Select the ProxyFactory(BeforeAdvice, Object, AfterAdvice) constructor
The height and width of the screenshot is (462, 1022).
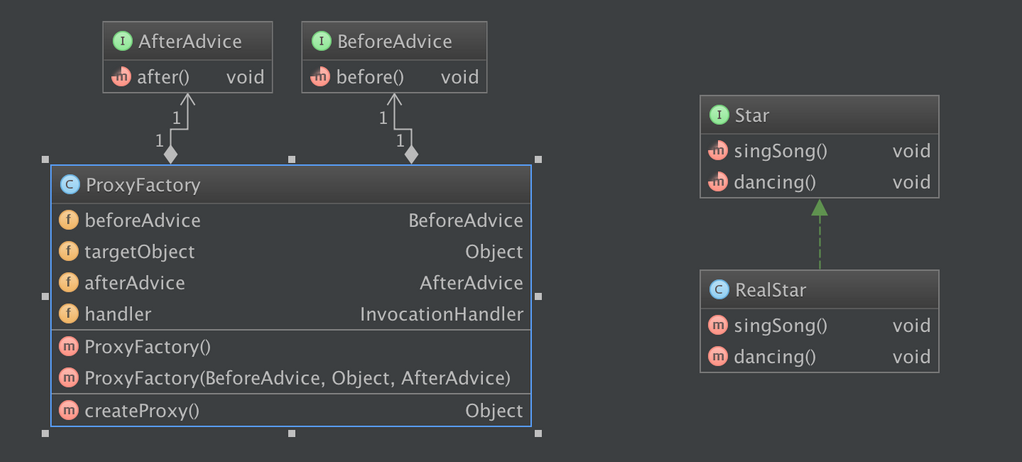298,378
